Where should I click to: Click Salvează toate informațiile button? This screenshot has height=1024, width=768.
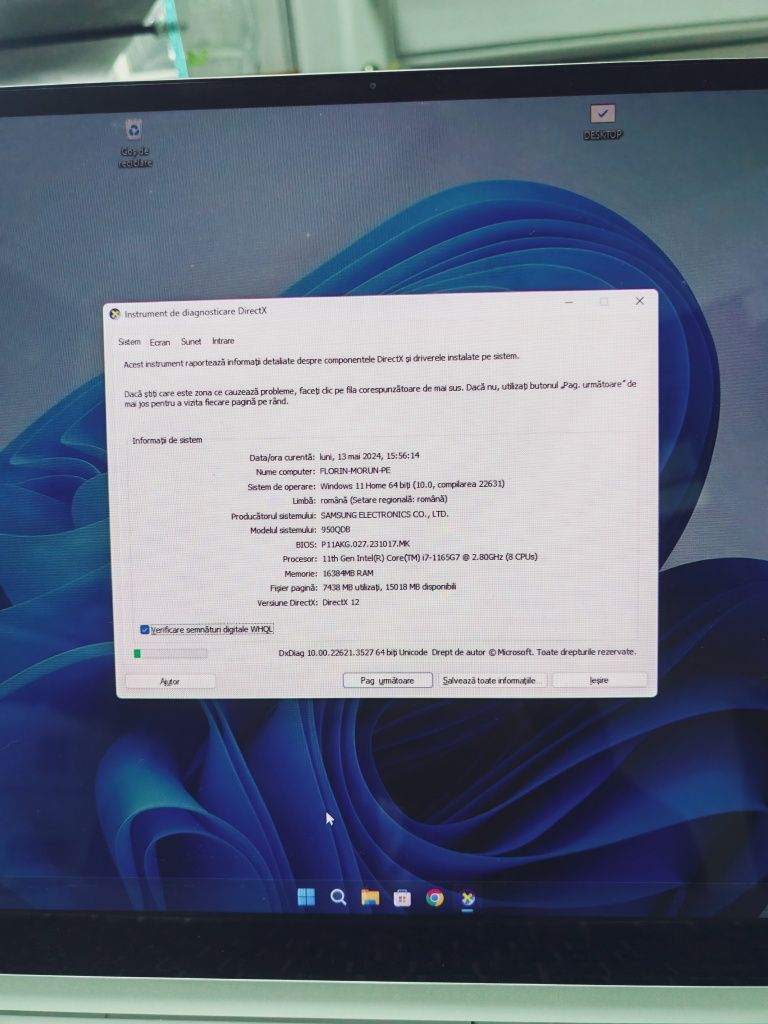click(491, 680)
